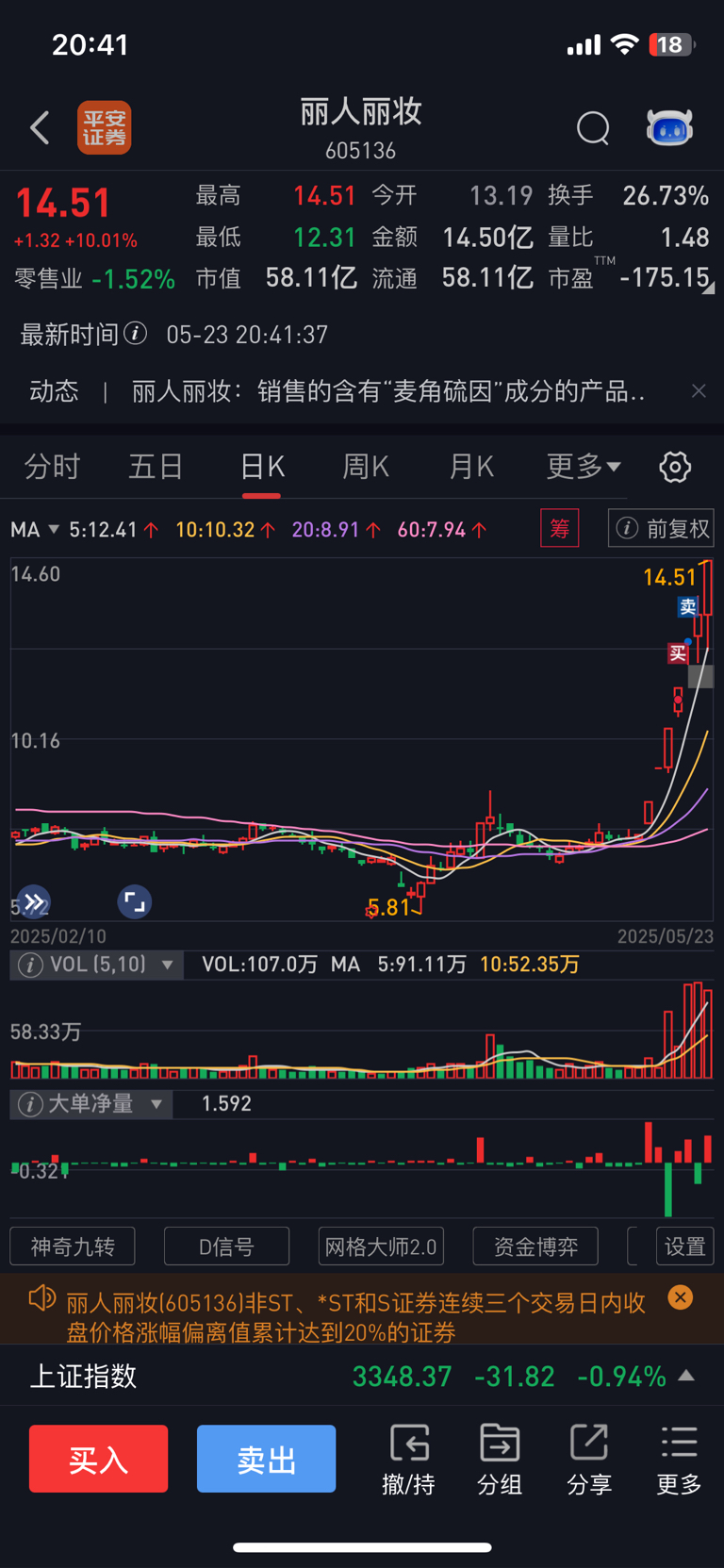The width and height of the screenshot is (724, 1568).
Task: Enable 神奇九转 indicator
Action: pyautogui.click(x=73, y=1246)
